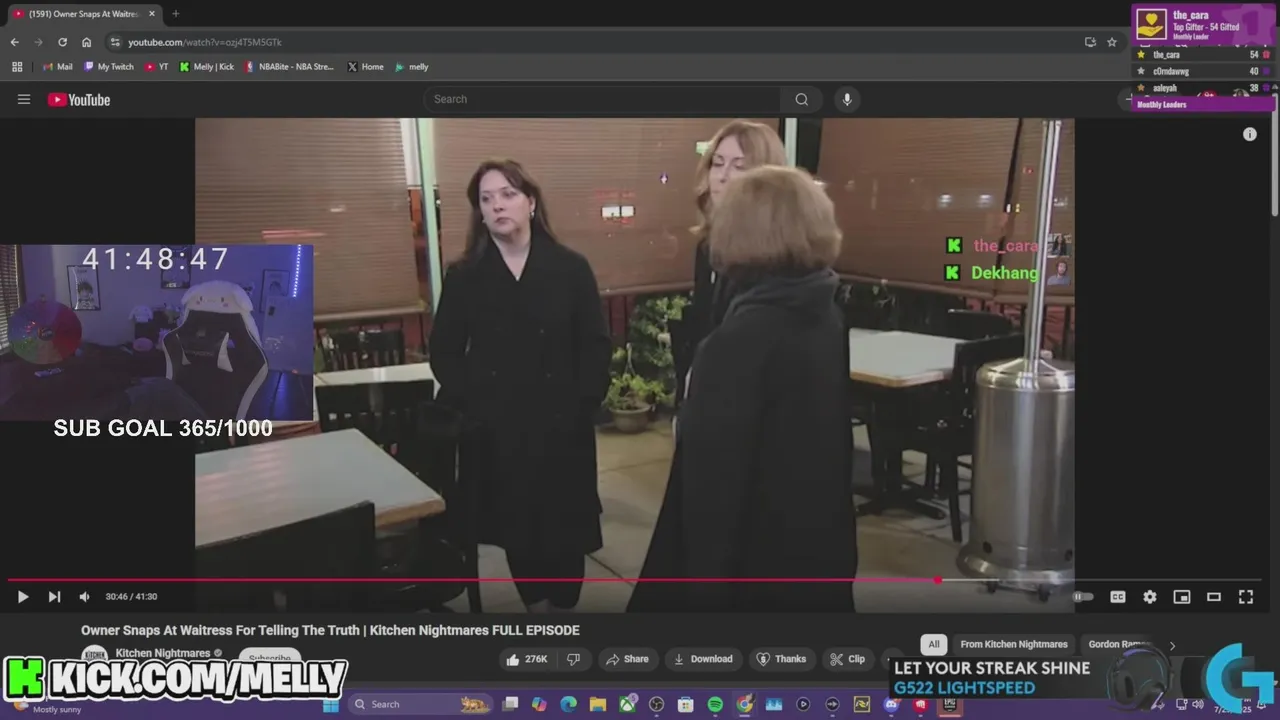
Task: Download the video
Action: click(x=703, y=659)
